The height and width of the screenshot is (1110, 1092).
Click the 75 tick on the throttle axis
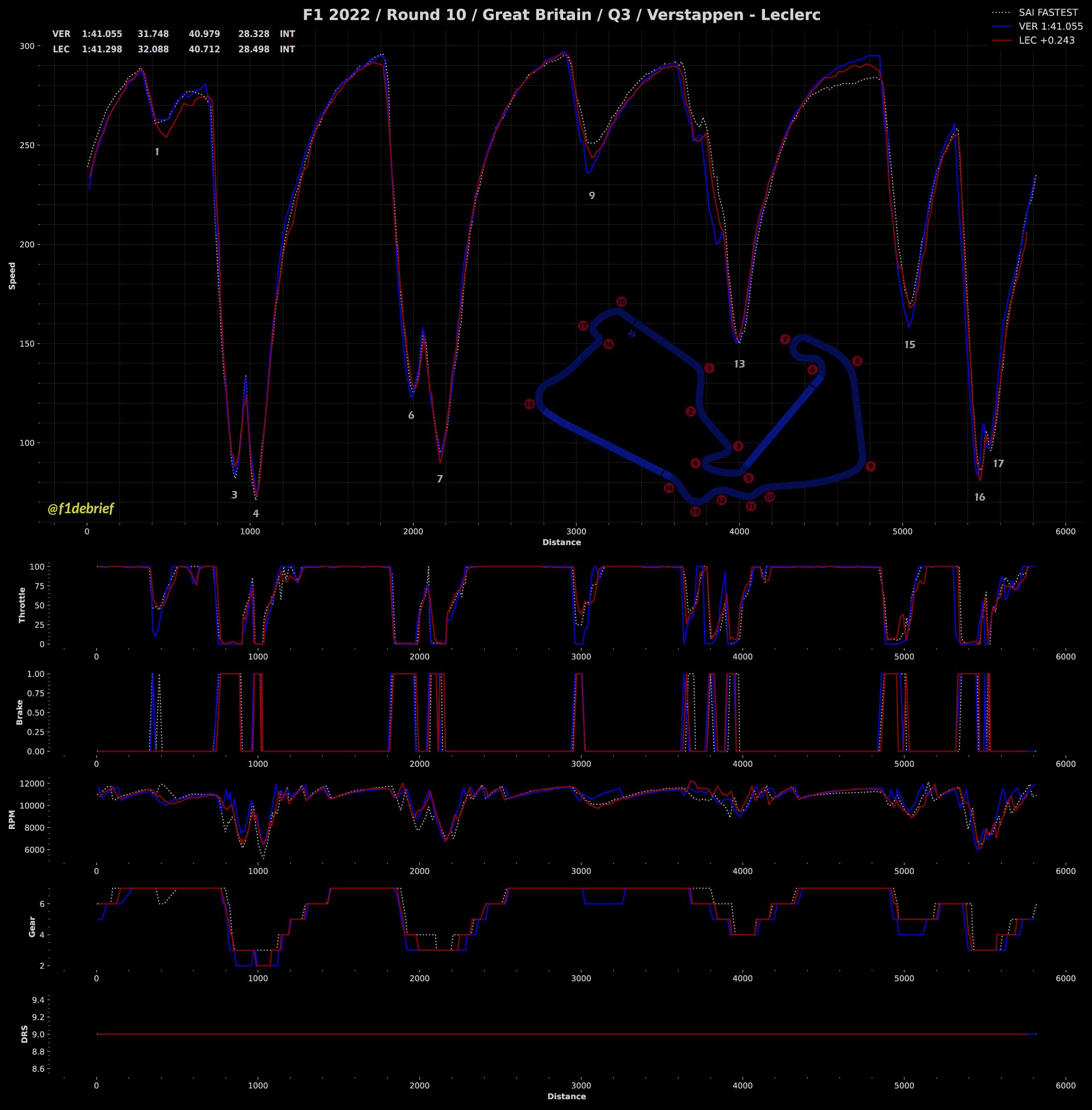pos(39,585)
